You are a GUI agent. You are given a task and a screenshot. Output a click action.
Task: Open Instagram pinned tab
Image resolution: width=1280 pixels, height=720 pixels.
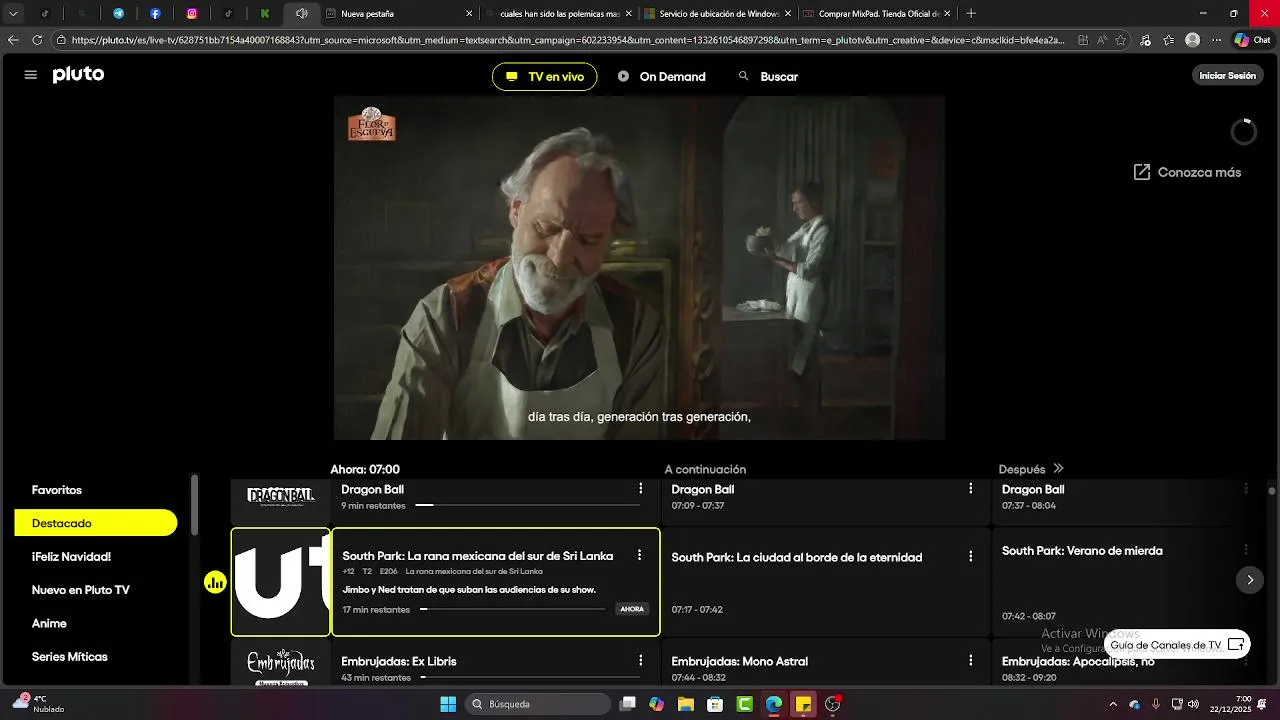(192, 14)
